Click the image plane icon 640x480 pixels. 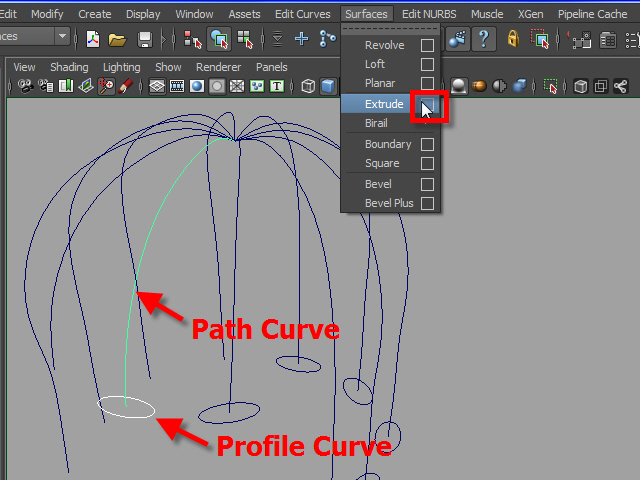point(86,86)
